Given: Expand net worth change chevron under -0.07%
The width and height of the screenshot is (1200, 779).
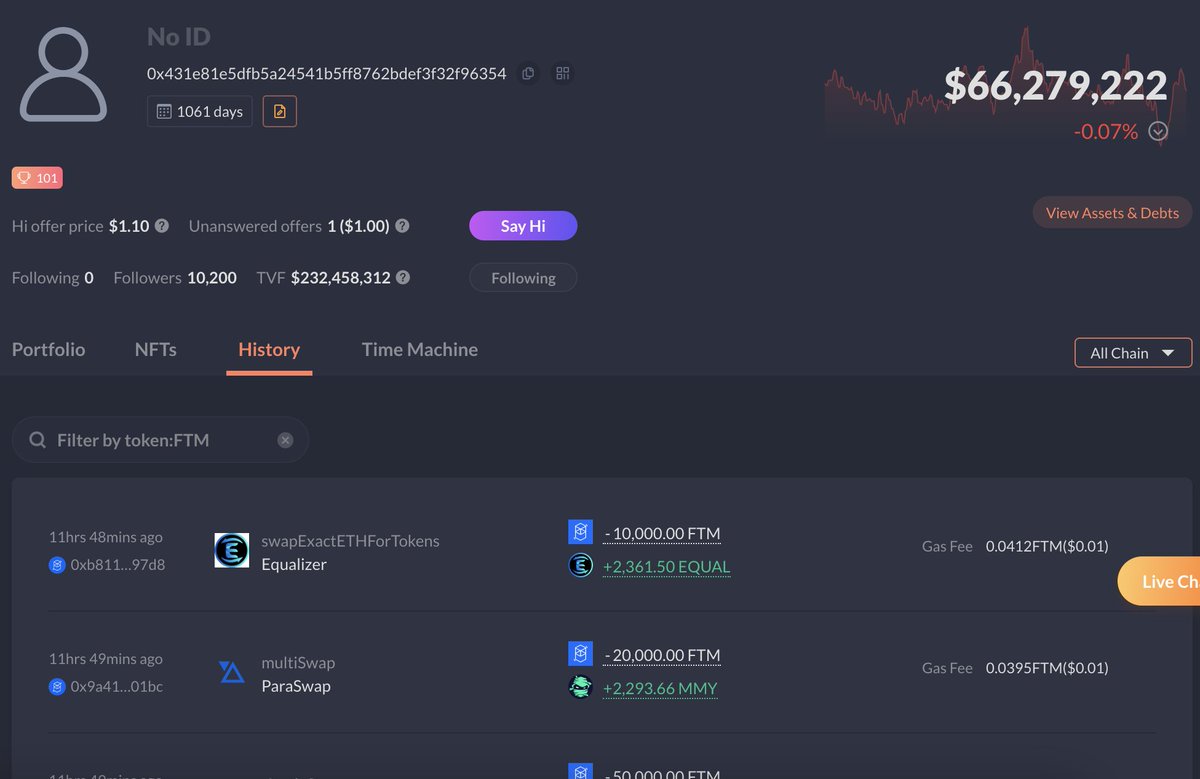Looking at the screenshot, I should point(1158,131).
